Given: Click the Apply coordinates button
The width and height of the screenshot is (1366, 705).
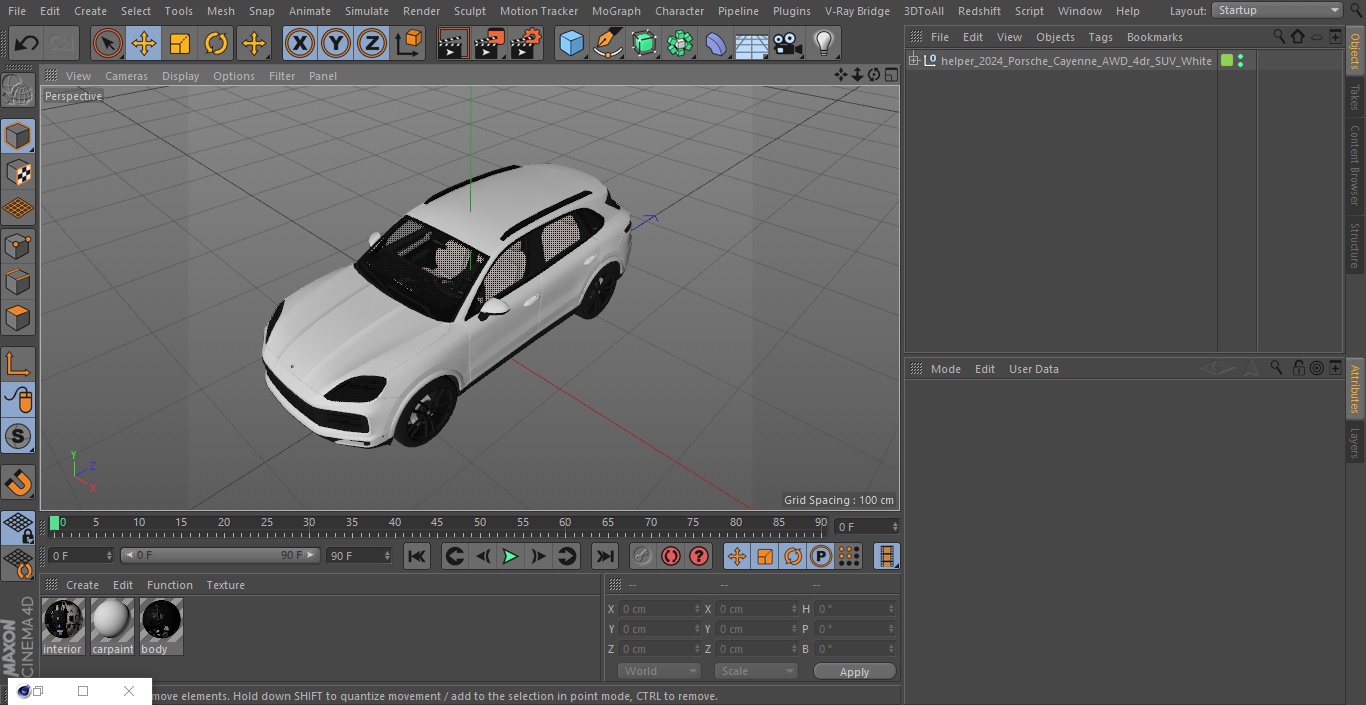Looking at the screenshot, I should point(854,672).
